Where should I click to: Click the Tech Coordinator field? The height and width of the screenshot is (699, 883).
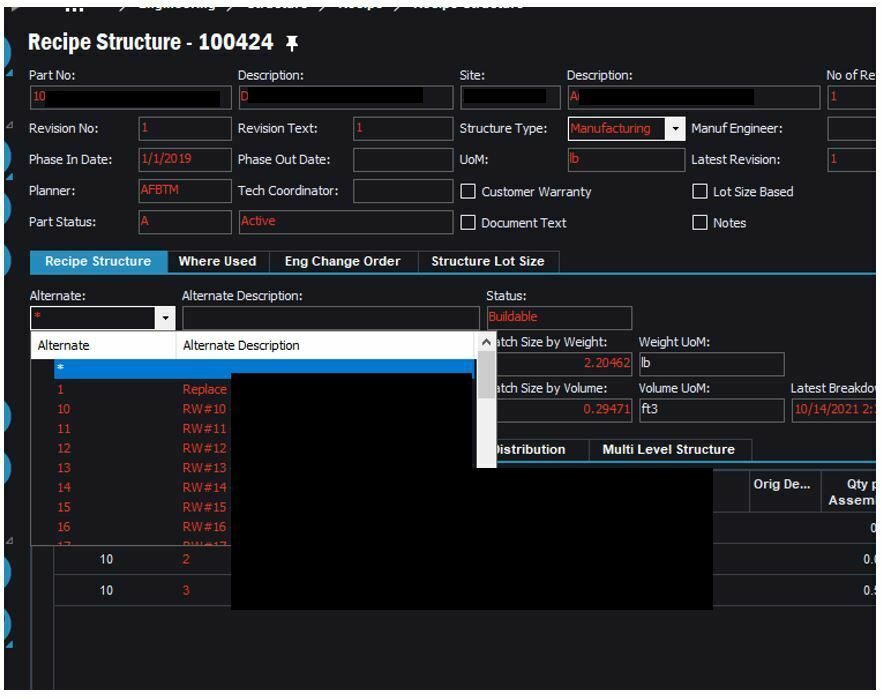click(x=403, y=191)
